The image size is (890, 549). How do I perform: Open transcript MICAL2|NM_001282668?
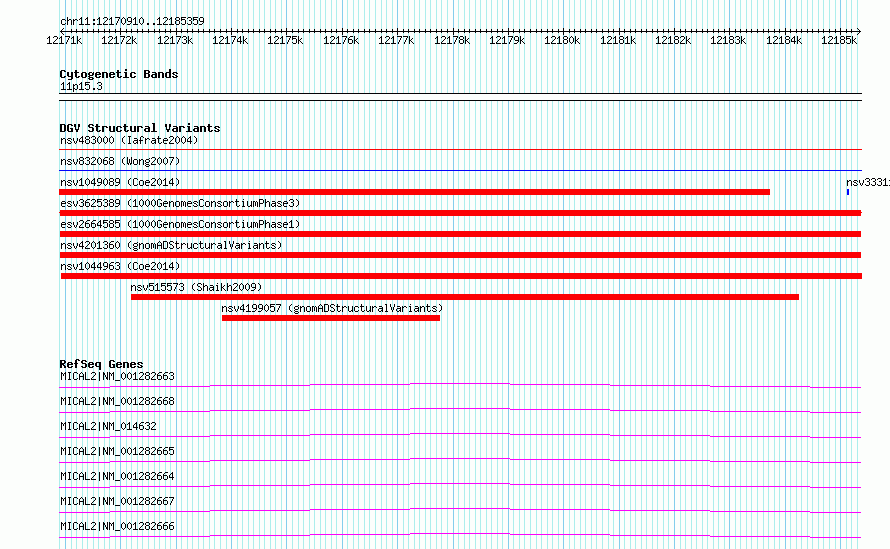[x=117, y=401]
